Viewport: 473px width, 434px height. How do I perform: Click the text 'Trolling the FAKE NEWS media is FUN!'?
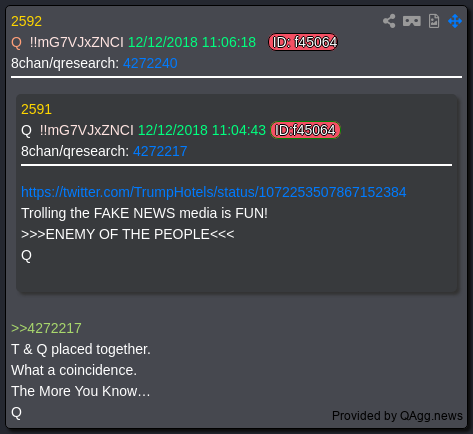coord(144,213)
